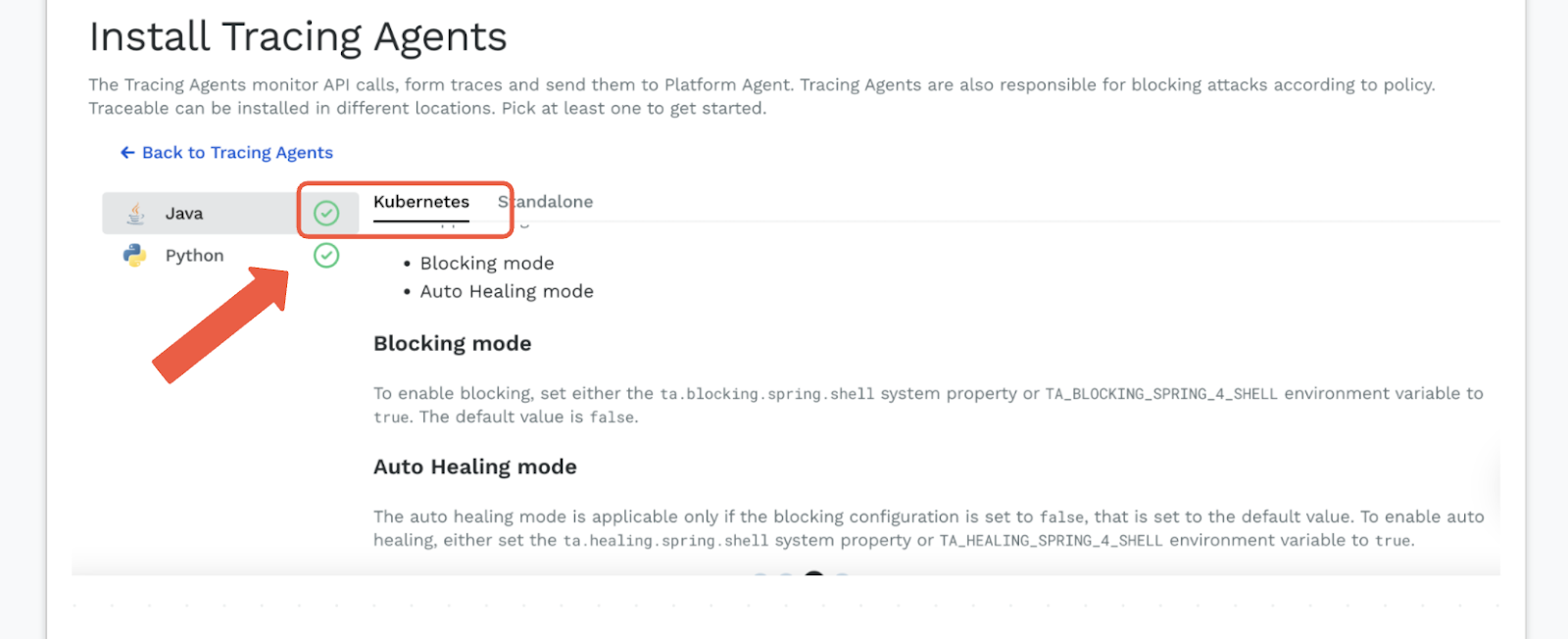Click the blue back arrow icon
Viewport: 1568px width, 639px height.
(x=127, y=153)
